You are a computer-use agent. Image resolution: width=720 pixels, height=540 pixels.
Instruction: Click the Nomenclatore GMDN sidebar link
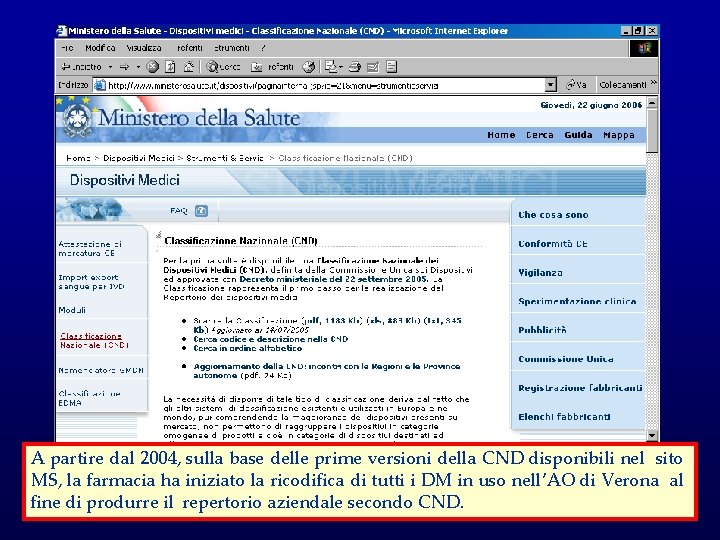pyautogui.click(x=101, y=370)
